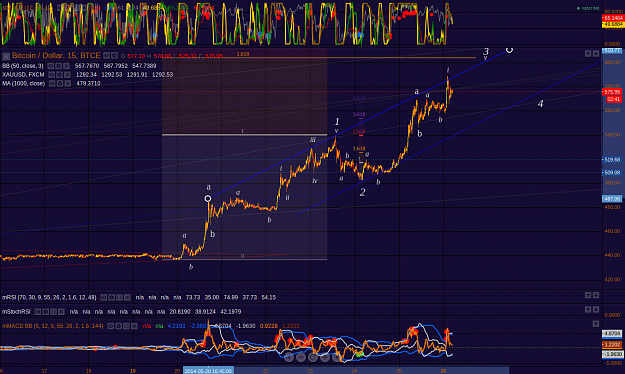View mRSI indicator source code
Screen dimensions: 625x374
(119, 297)
